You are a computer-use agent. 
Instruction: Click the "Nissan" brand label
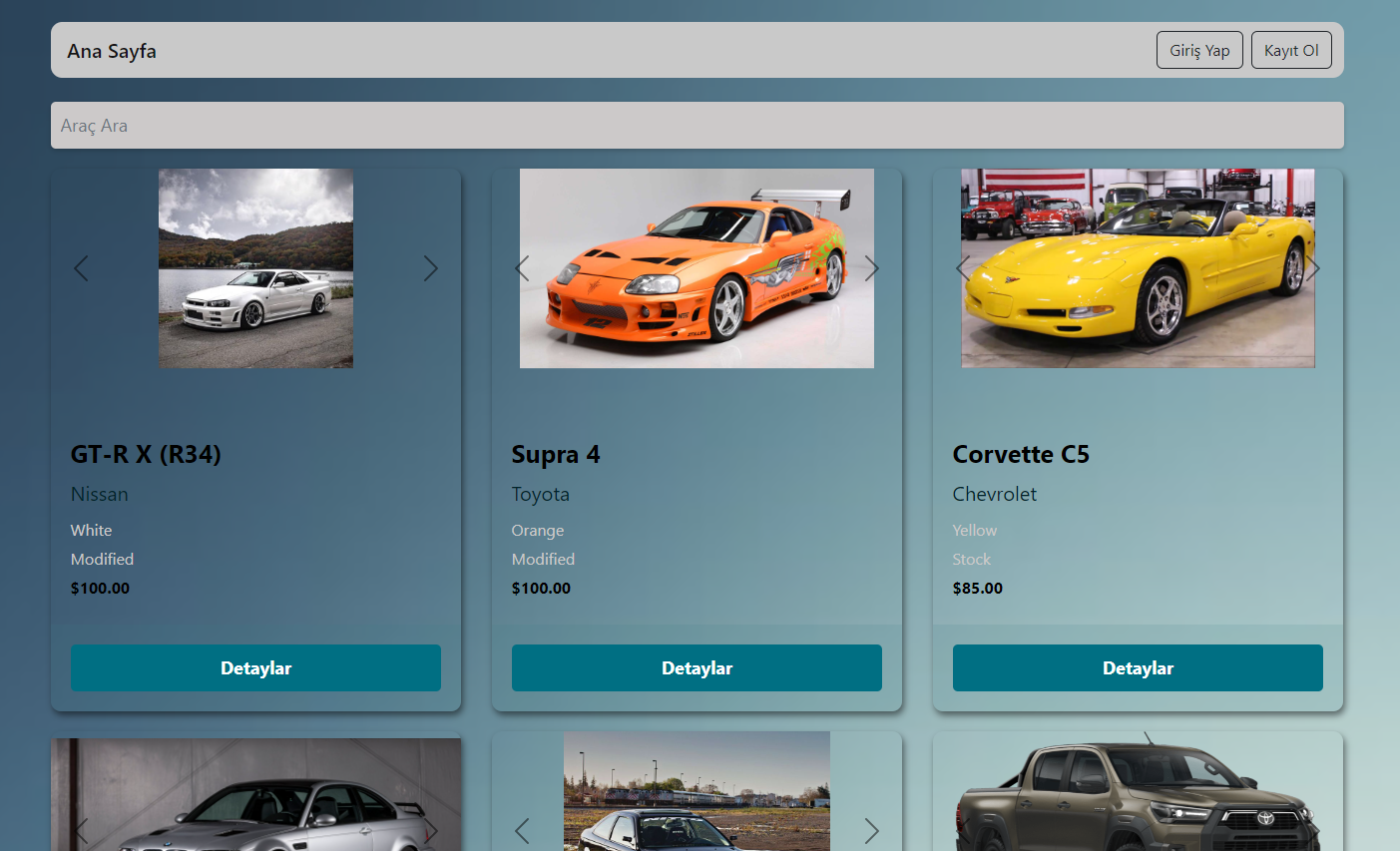pos(100,494)
